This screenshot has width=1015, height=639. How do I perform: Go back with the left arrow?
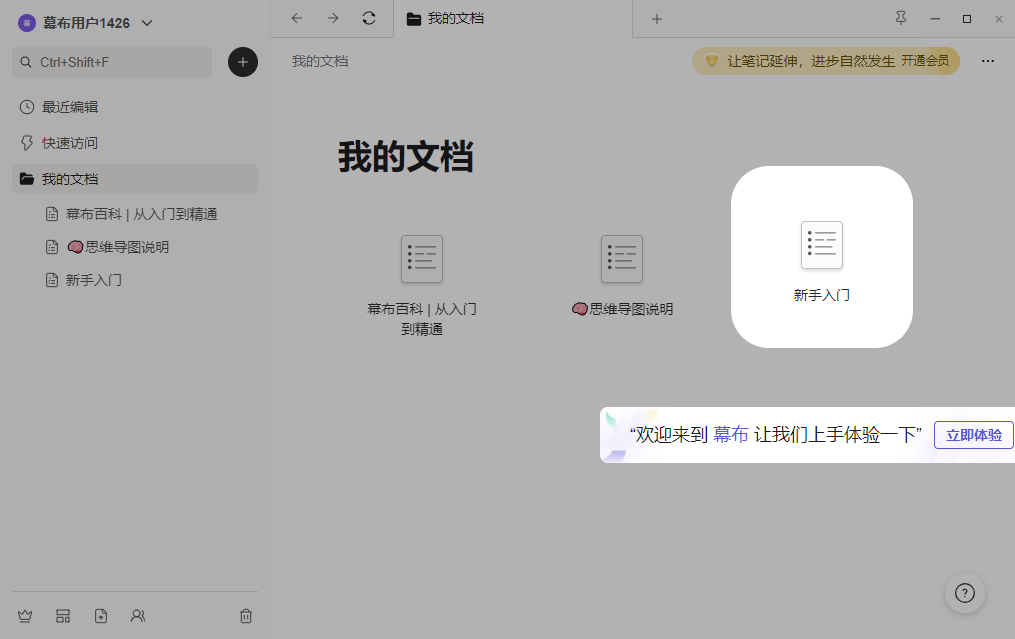pyautogui.click(x=296, y=18)
